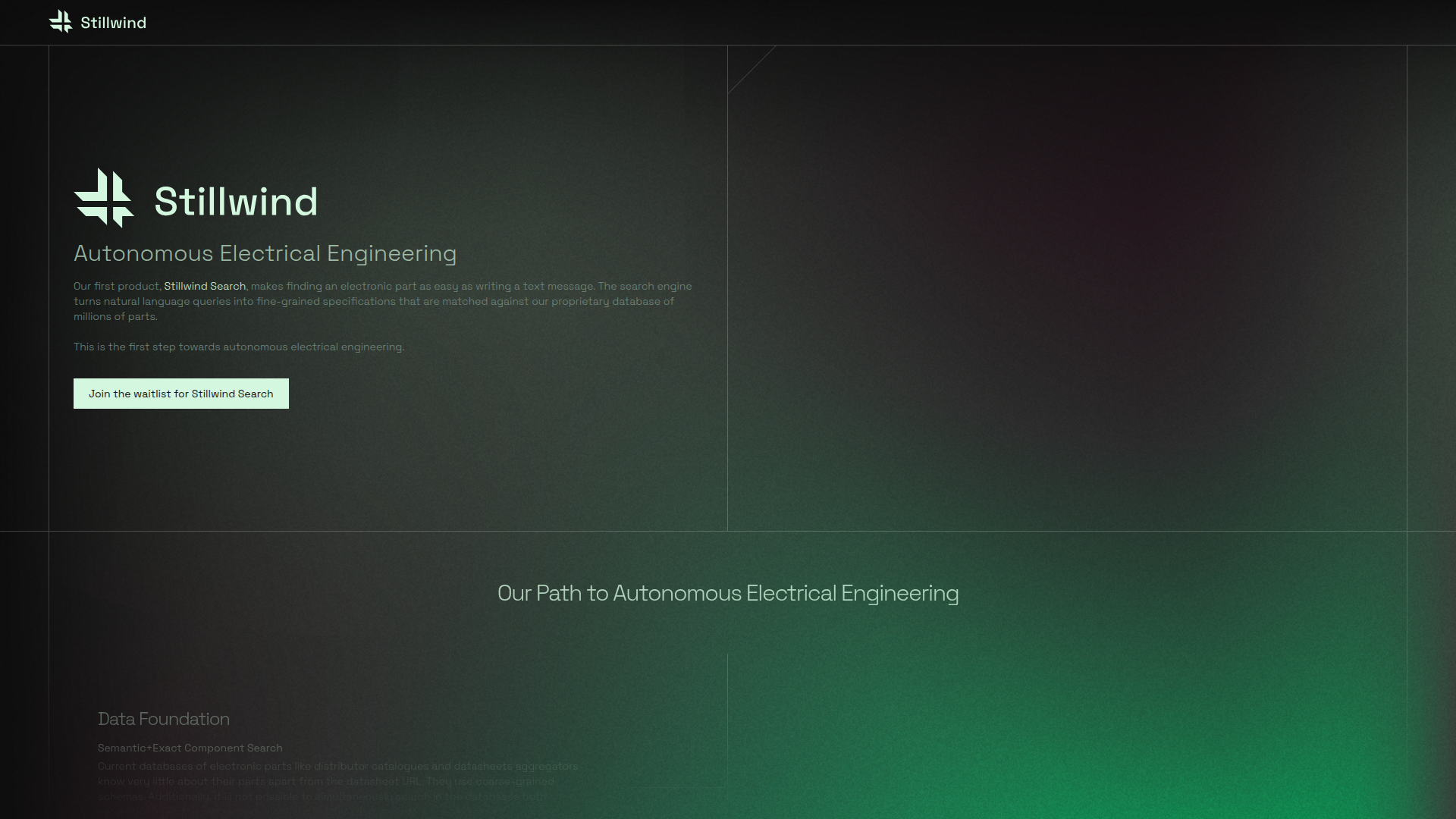1456x819 pixels.
Task: Click empty area of top navigation bar
Action: pyautogui.click(x=758, y=22)
